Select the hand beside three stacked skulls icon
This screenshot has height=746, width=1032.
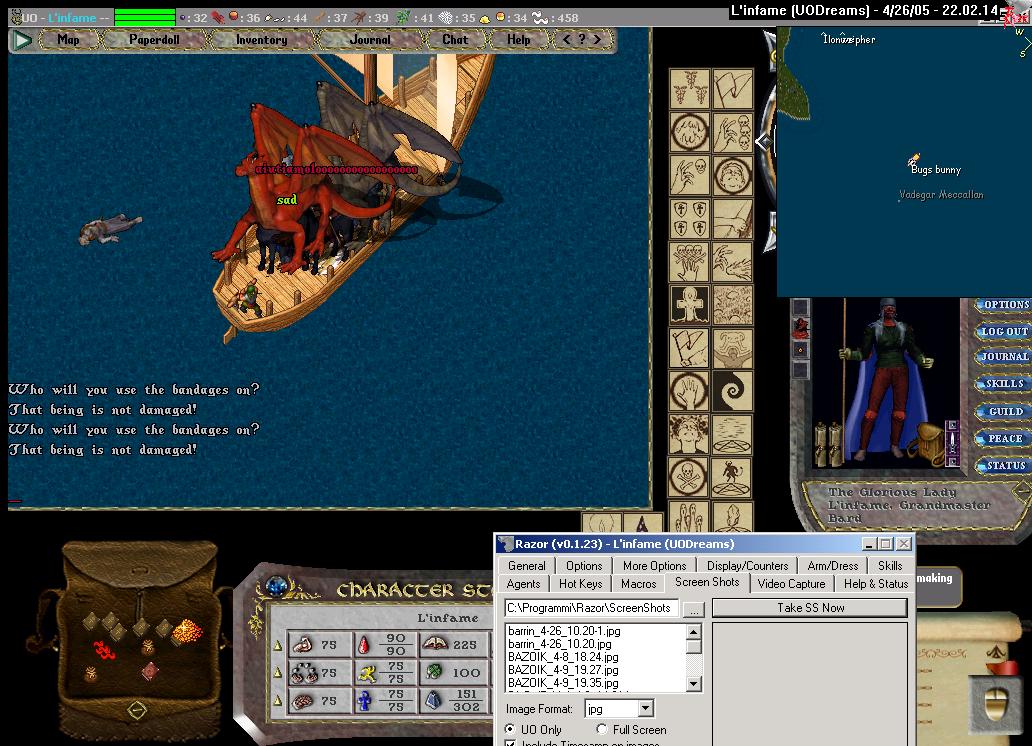click(x=732, y=132)
